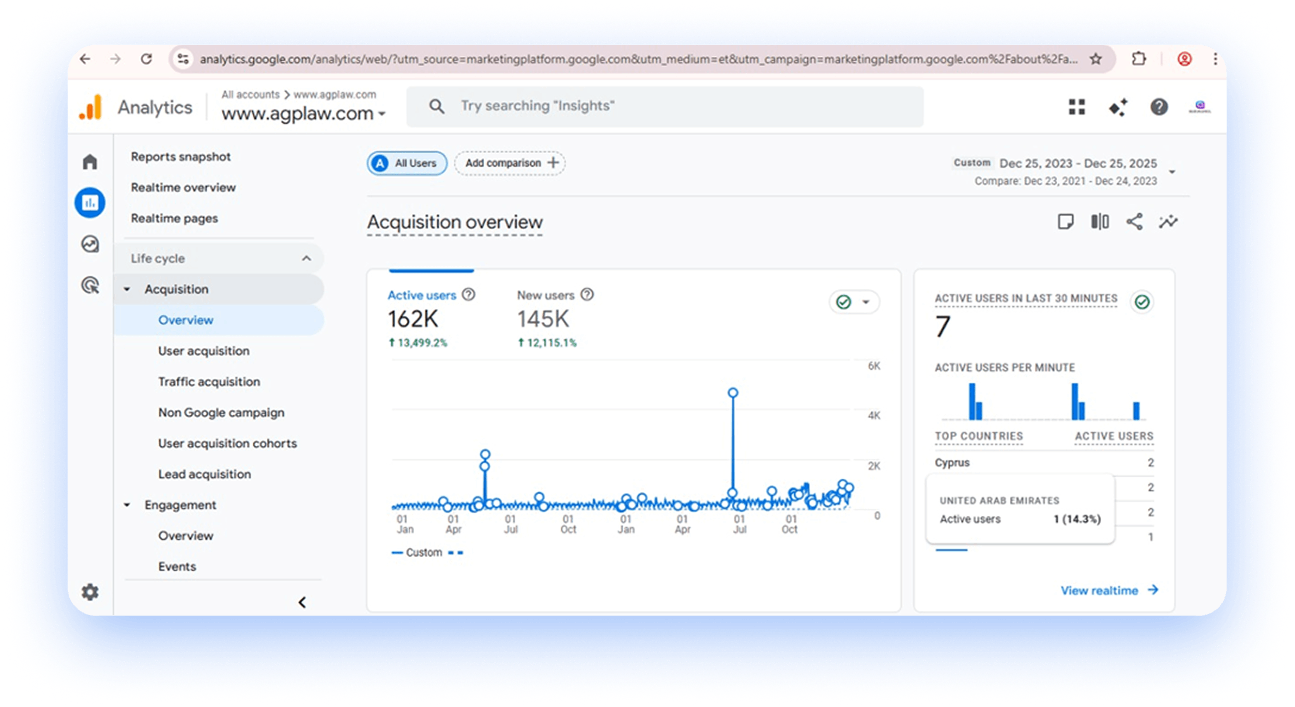The height and width of the screenshot is (707, 1295).
Task: Click the Add comparison button
Action: click(510, 163)
